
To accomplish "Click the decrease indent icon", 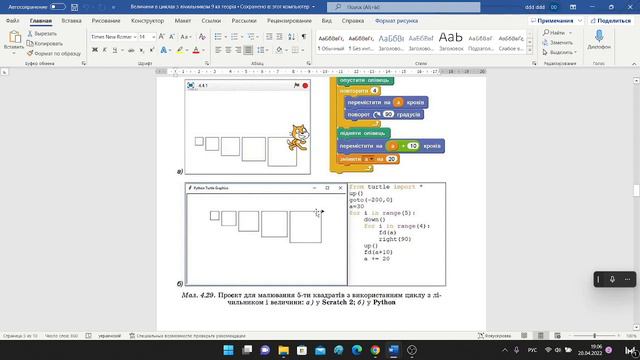I will tap(269, 37).
